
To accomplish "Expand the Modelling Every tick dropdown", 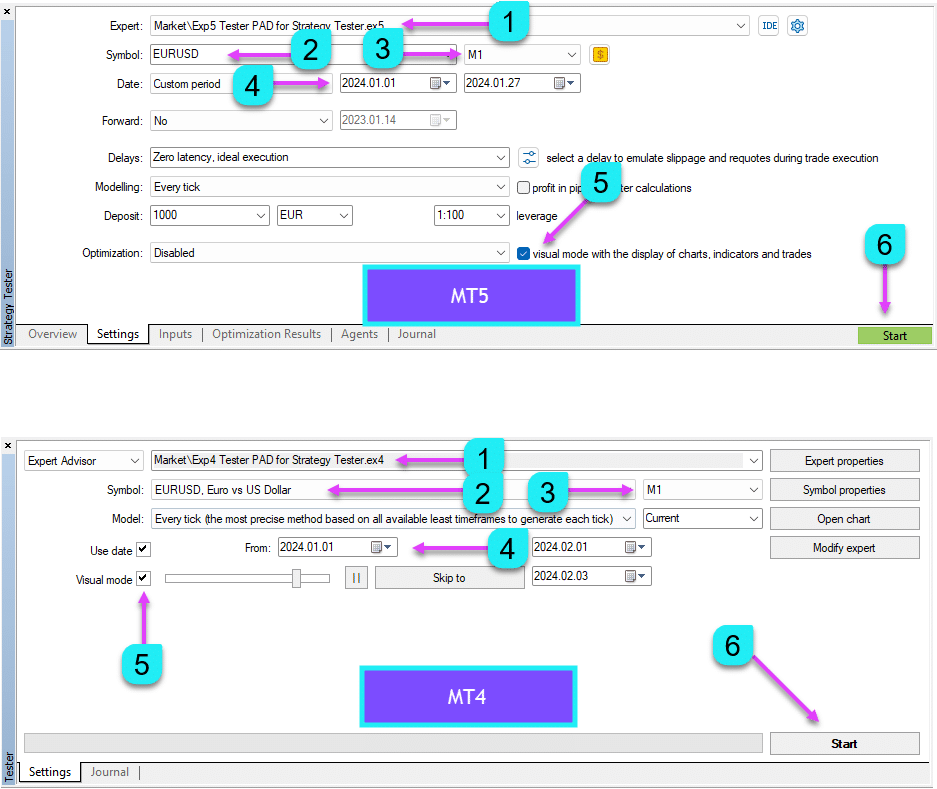I will click(501, 187).
